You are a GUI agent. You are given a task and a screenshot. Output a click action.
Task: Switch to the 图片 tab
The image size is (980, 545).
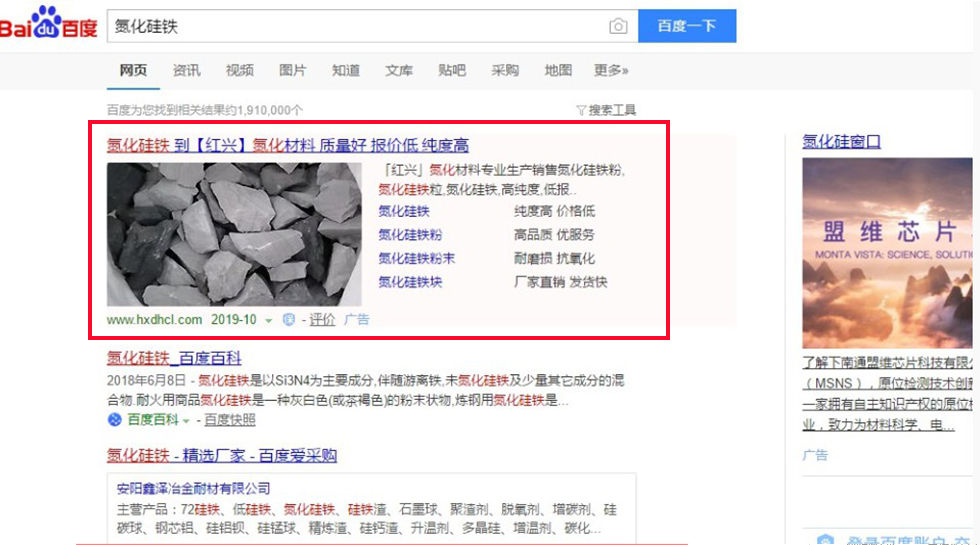pyautogui.click(x=292, y=70)
